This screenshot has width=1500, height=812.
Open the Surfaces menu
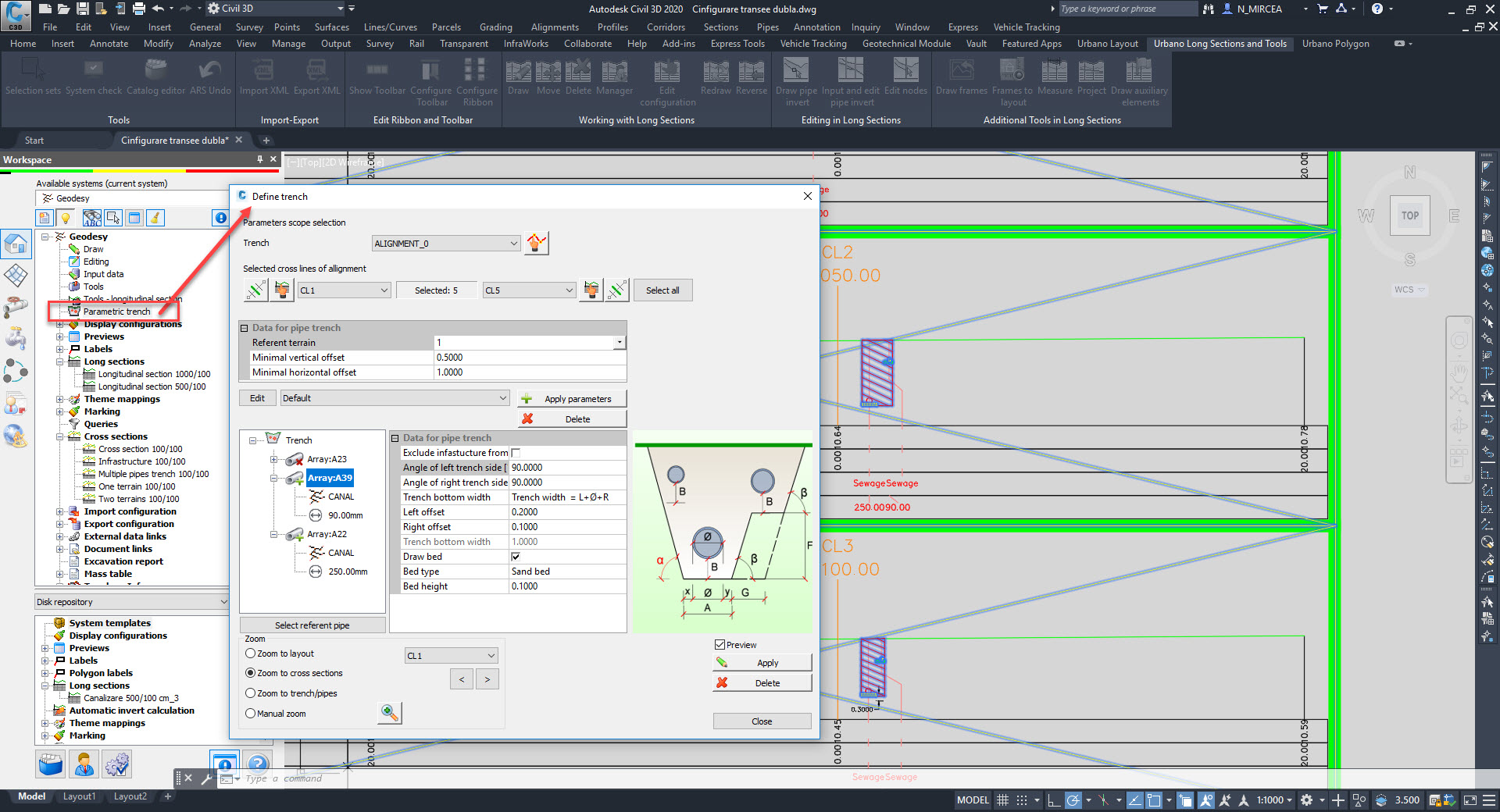click(332, 27)
